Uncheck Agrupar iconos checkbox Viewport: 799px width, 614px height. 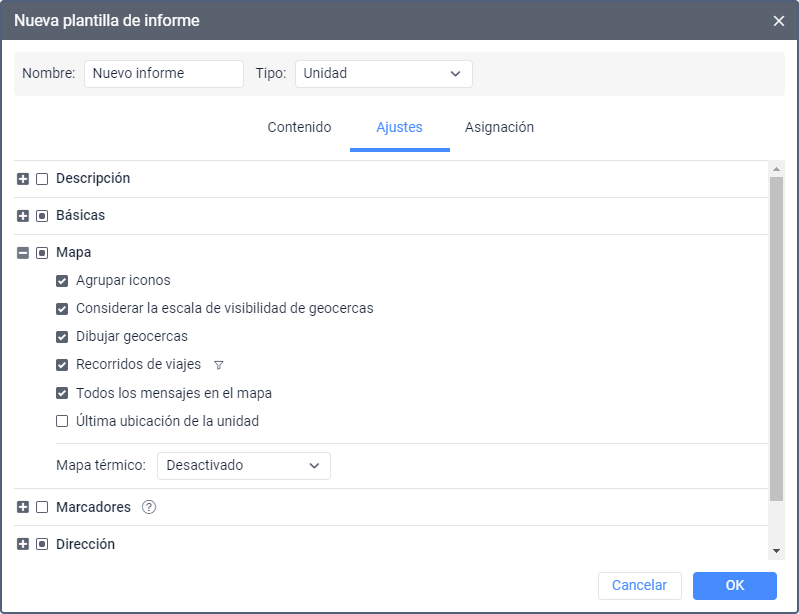click(x=62, y=281)
